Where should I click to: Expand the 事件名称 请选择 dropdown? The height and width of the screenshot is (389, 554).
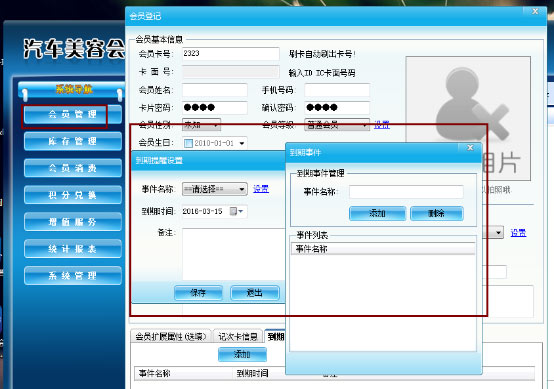click(x=214, y=189)
